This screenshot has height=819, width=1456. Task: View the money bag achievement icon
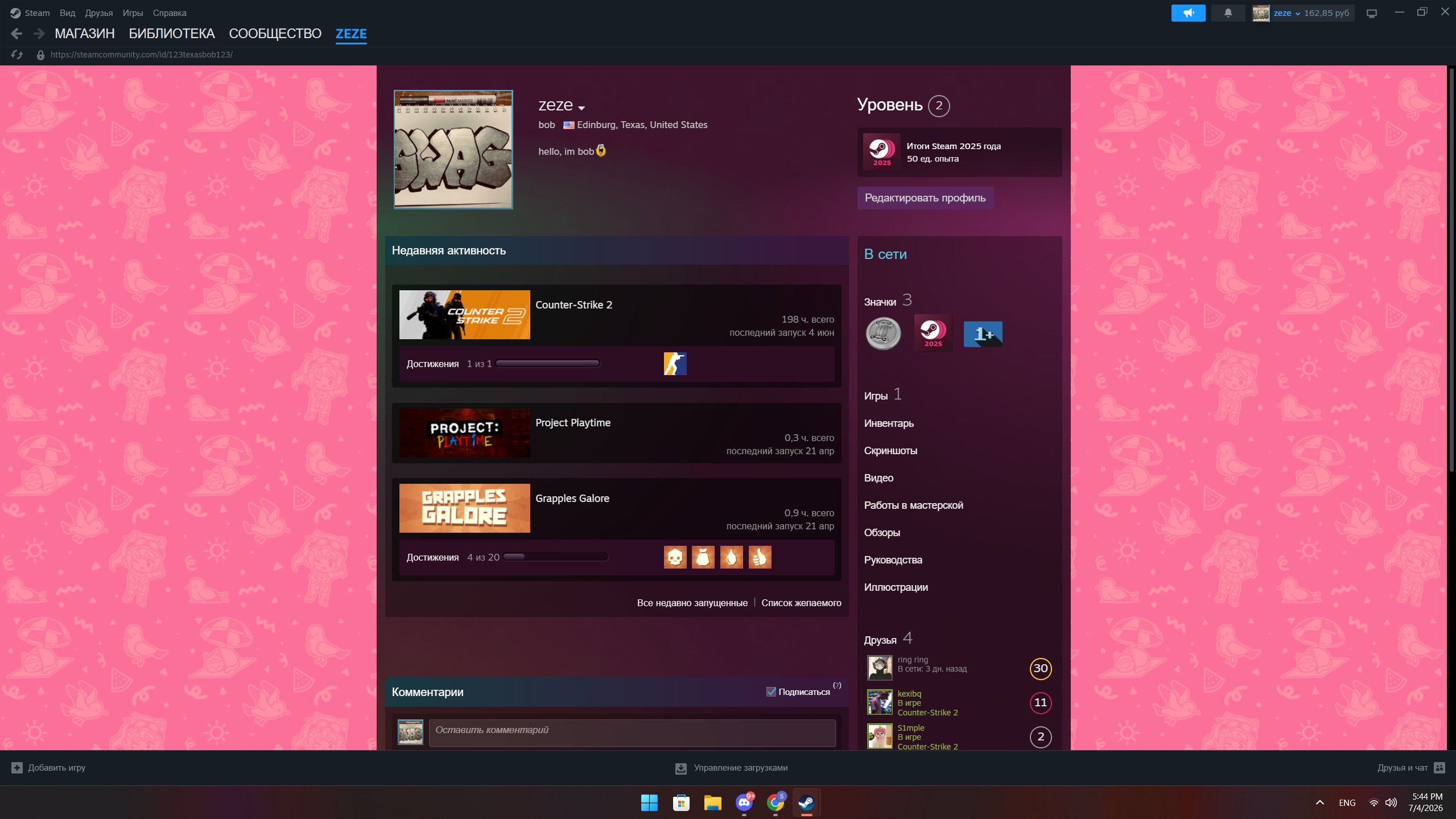[x=703, y=557]
